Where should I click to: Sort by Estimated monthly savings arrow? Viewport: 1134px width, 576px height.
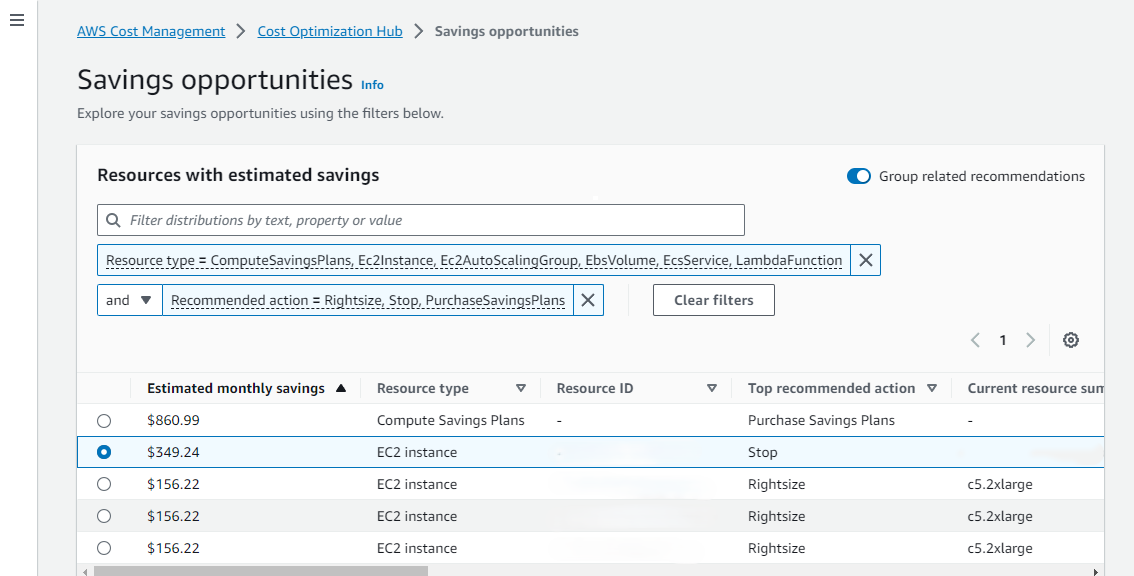tap(341, 389)
